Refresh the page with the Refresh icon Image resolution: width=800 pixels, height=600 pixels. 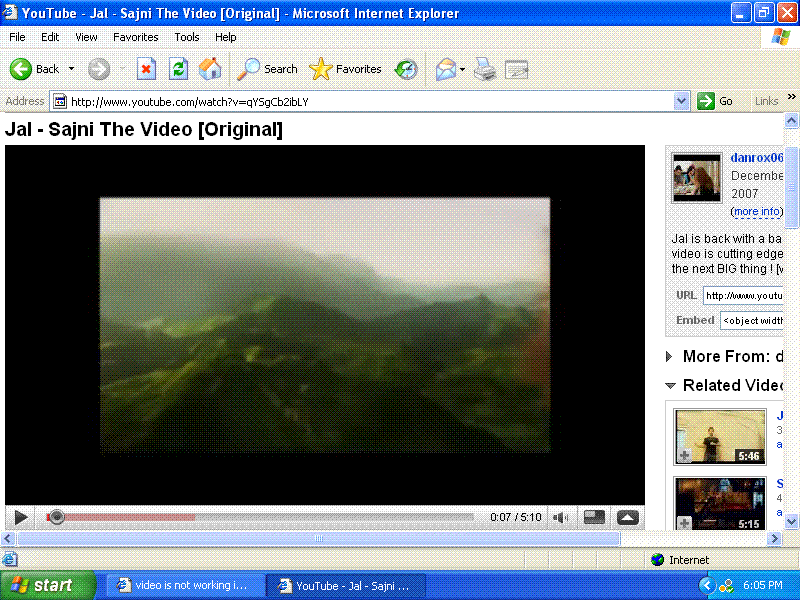[178, 69]
